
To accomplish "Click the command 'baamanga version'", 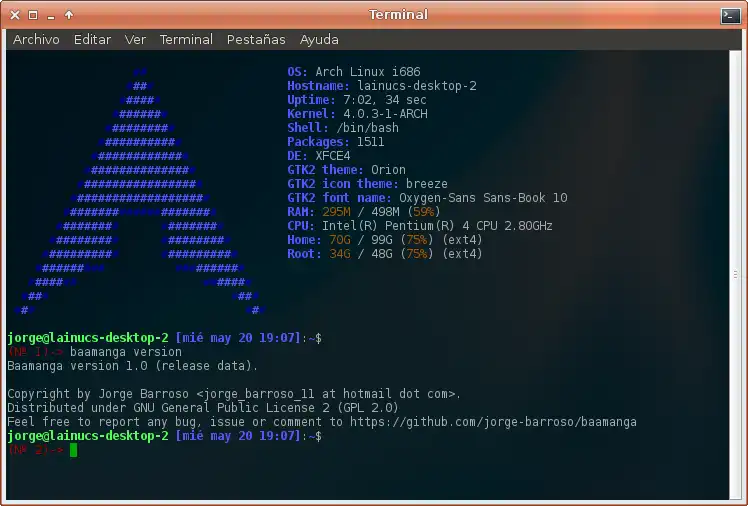I will (x=126, y=352).
